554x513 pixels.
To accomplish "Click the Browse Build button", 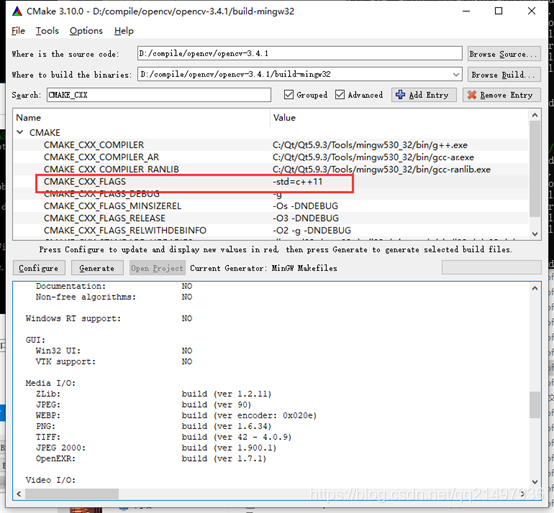I will click(504, 75).
